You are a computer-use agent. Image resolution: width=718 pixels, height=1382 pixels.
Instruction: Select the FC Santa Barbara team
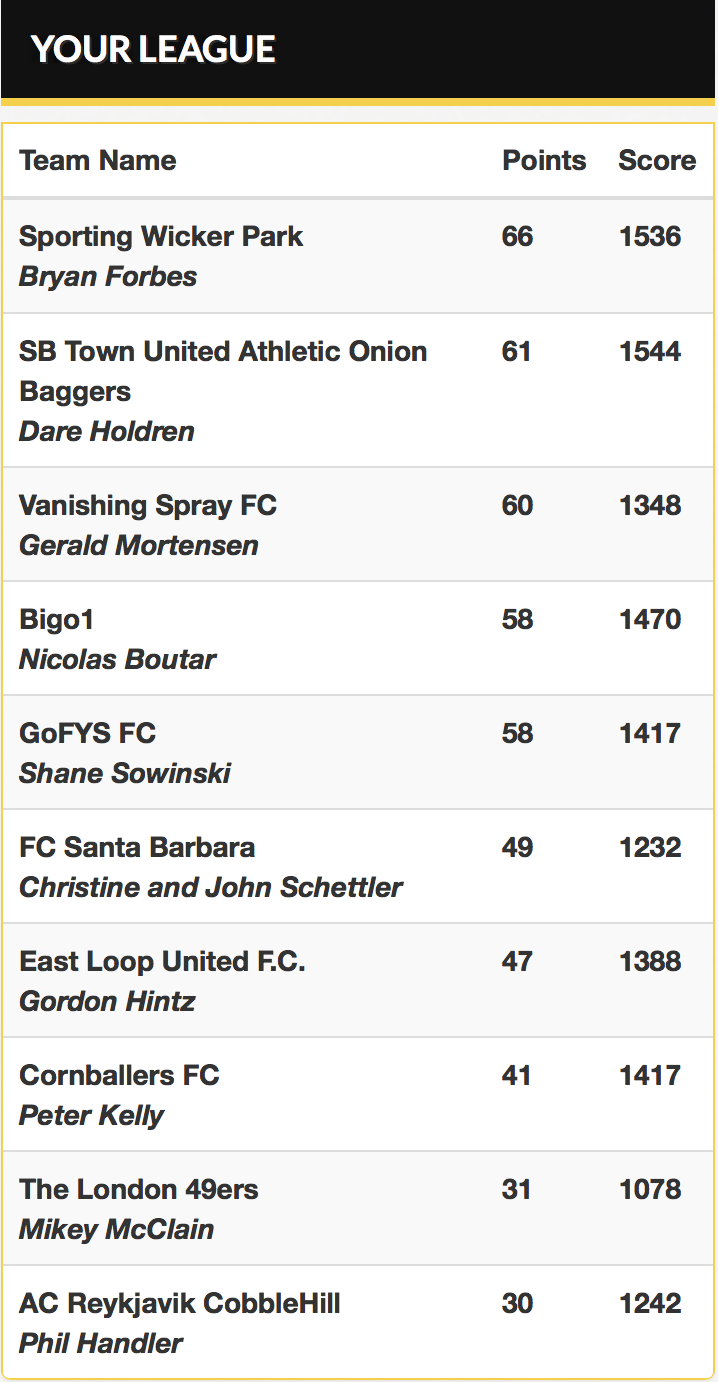pyautogui.click(x=137, y=848)
